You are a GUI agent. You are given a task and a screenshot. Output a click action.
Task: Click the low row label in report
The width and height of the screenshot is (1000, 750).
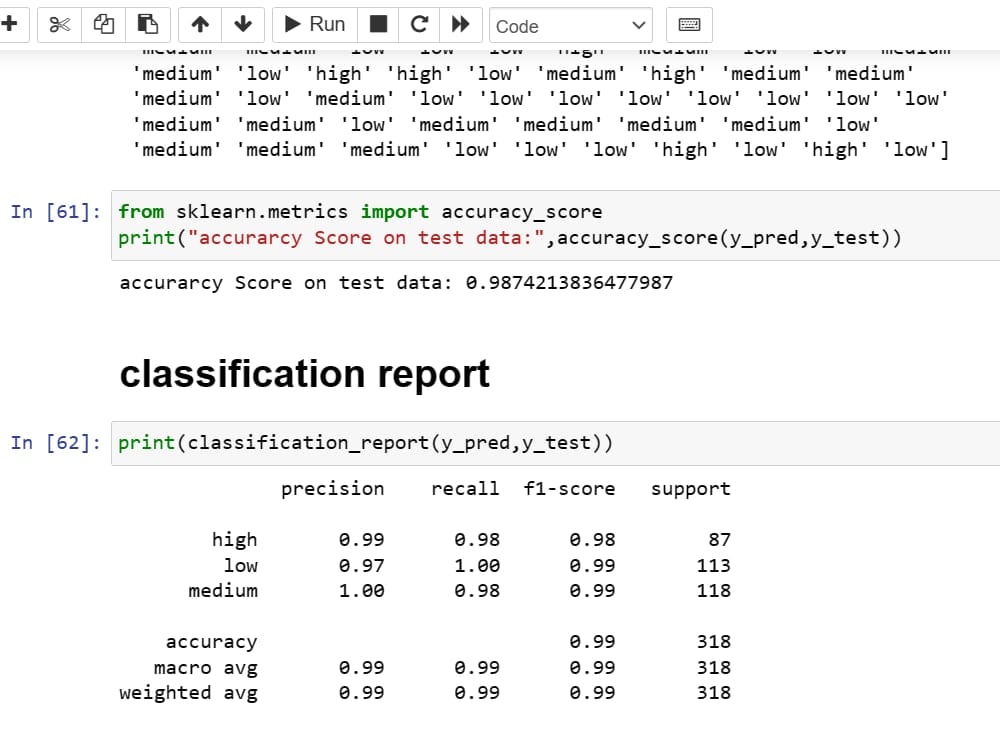[240, 565]
